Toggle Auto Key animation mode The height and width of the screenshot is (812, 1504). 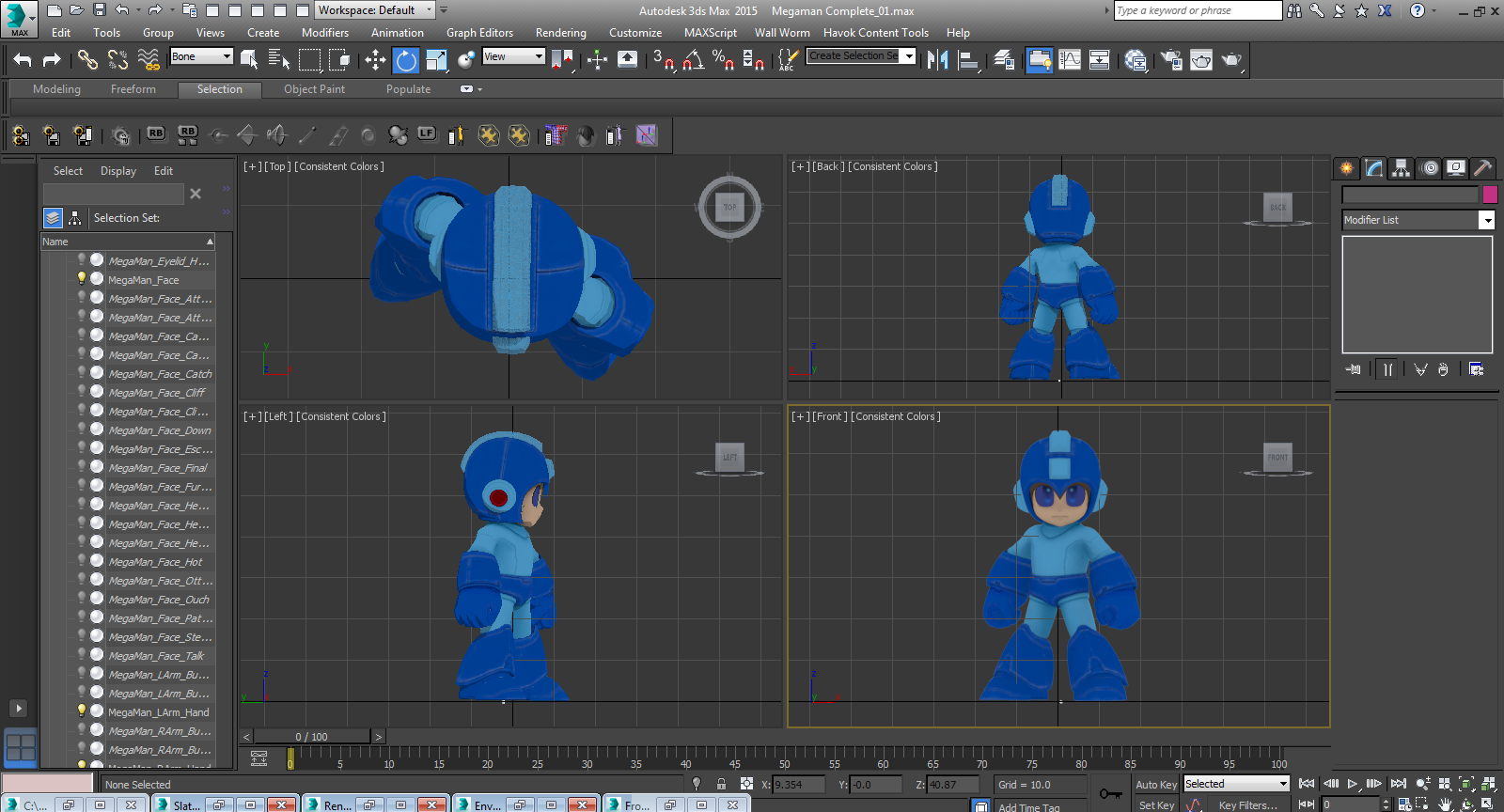pyautogui.click(x=1155, y=785)
